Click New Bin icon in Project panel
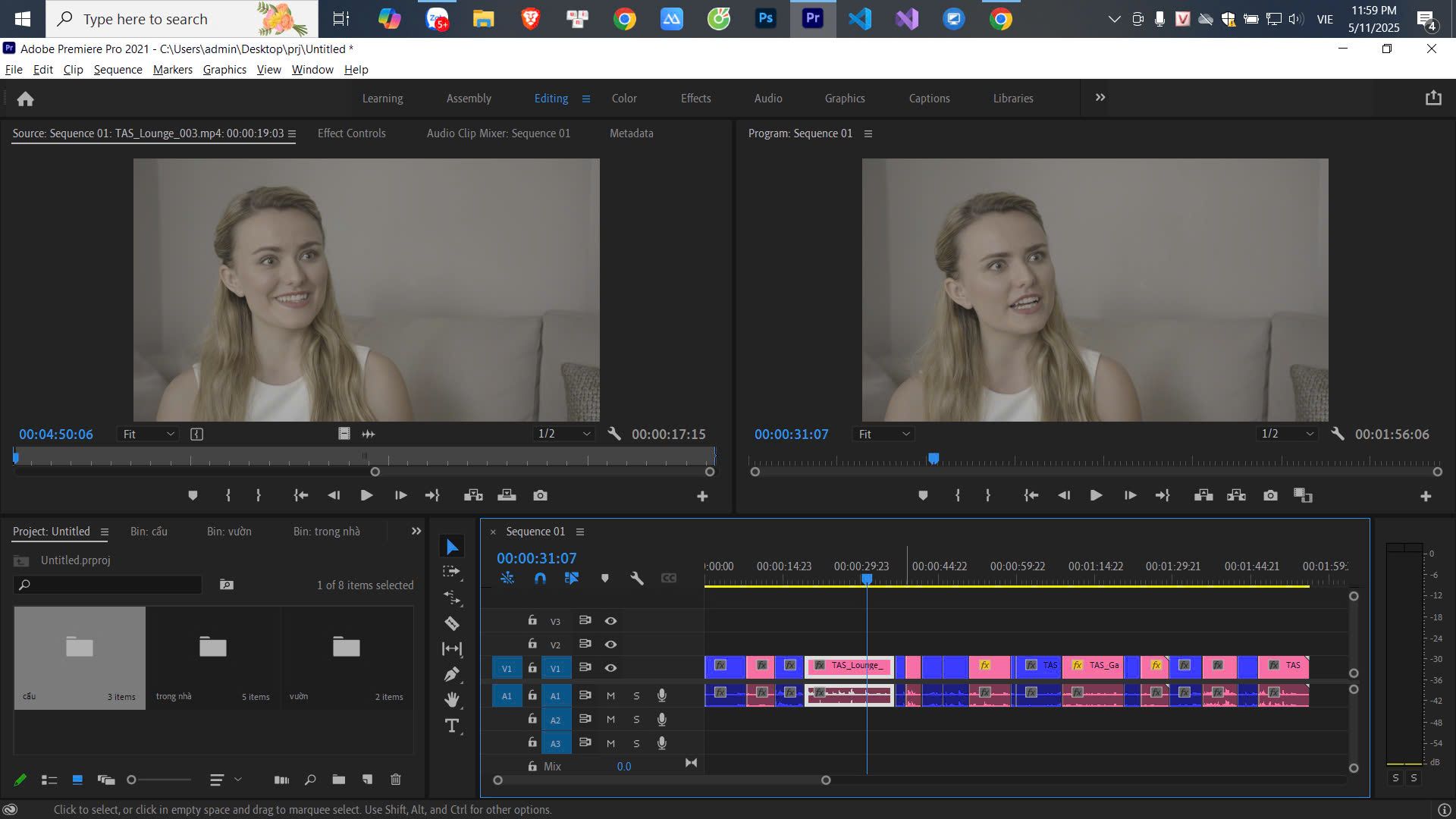Screen dimensions: 1456x819 coord(339,780)
